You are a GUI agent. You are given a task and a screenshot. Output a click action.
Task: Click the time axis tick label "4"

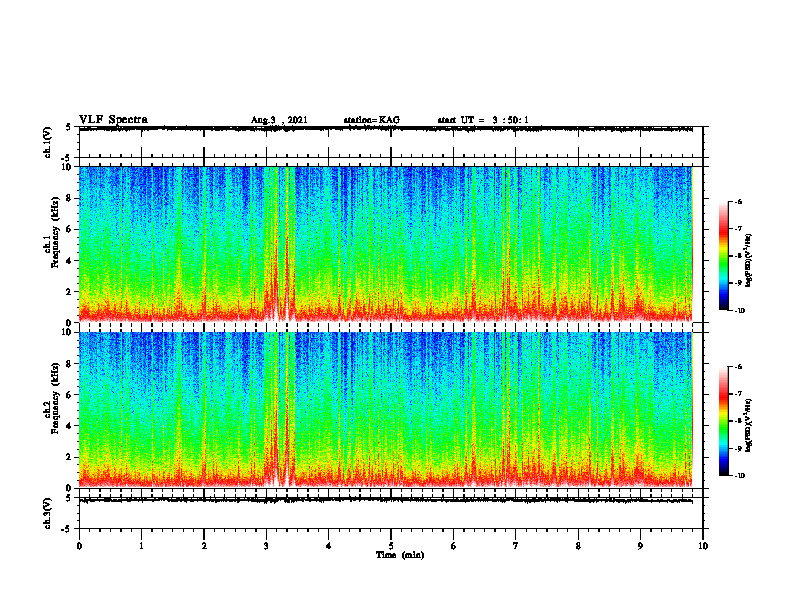click(x=328, y=546)
